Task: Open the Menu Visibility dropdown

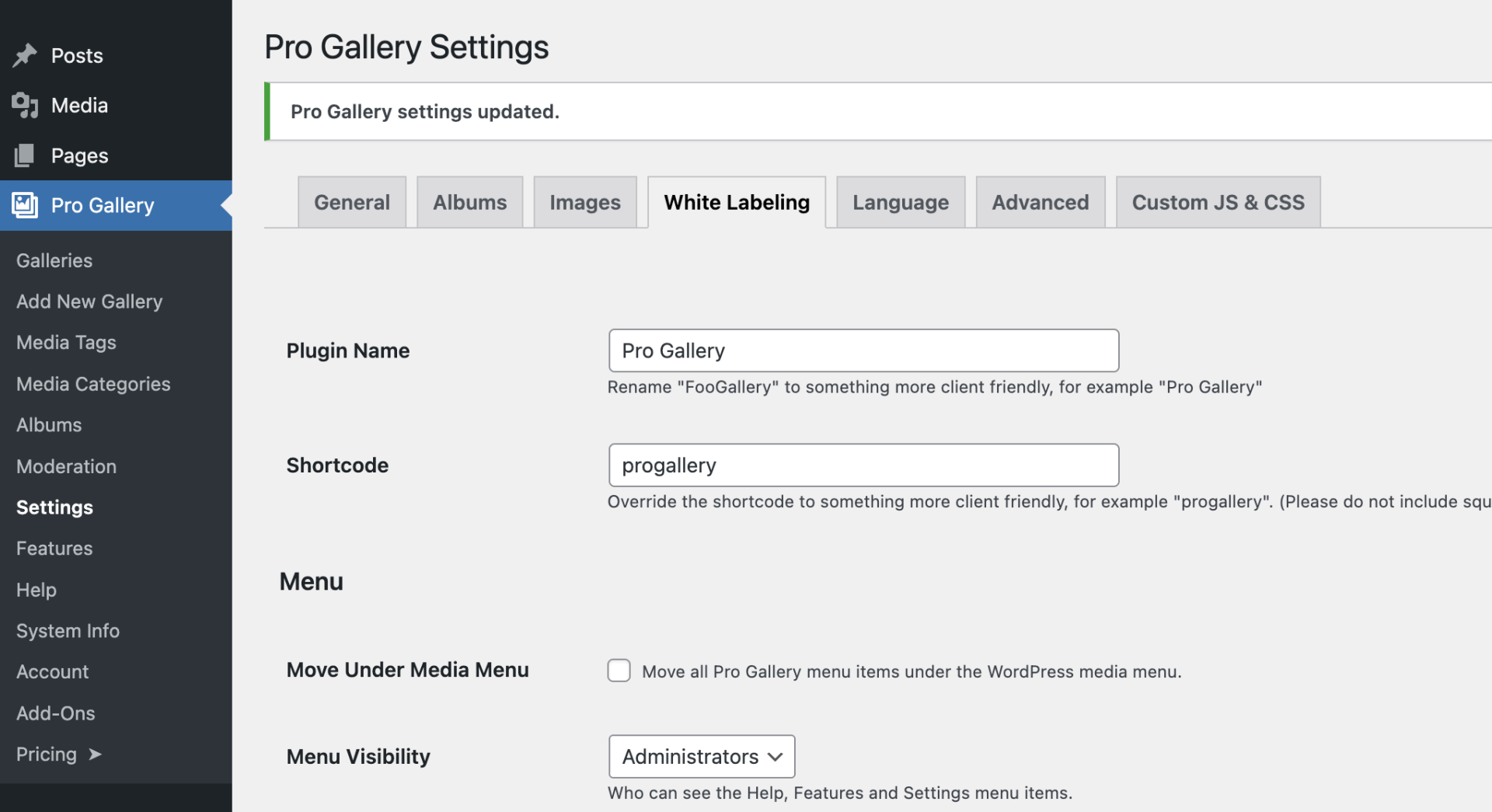Action: pos(701,756)
